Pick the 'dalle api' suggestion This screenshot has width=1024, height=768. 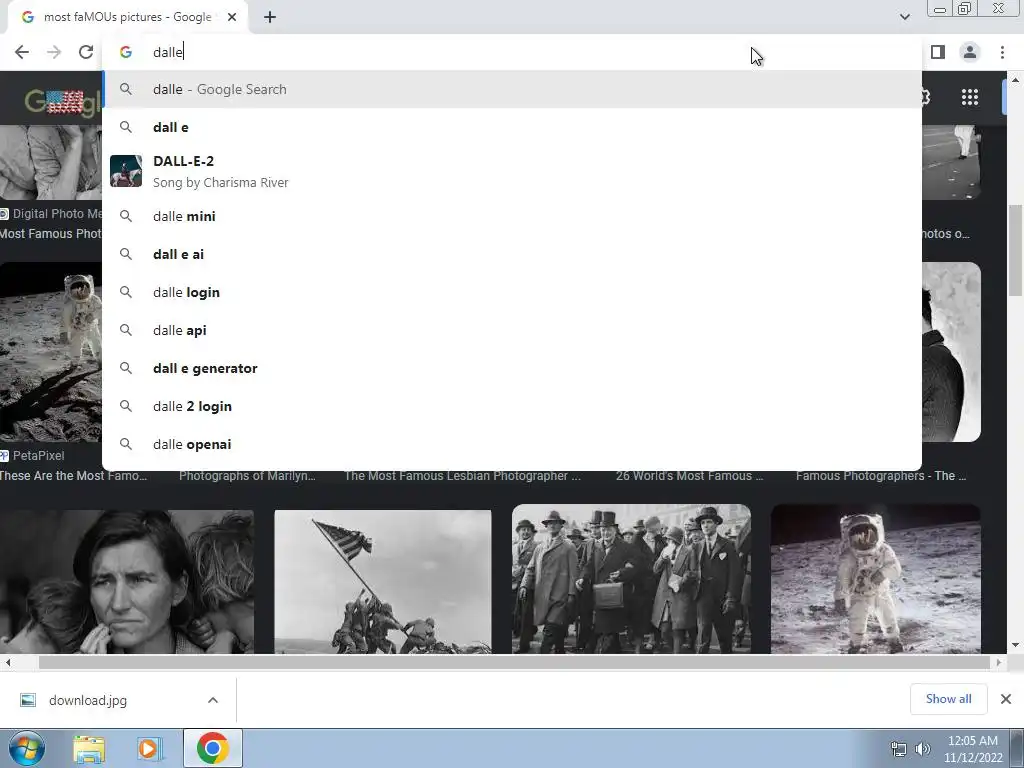[x=512, y=330]
